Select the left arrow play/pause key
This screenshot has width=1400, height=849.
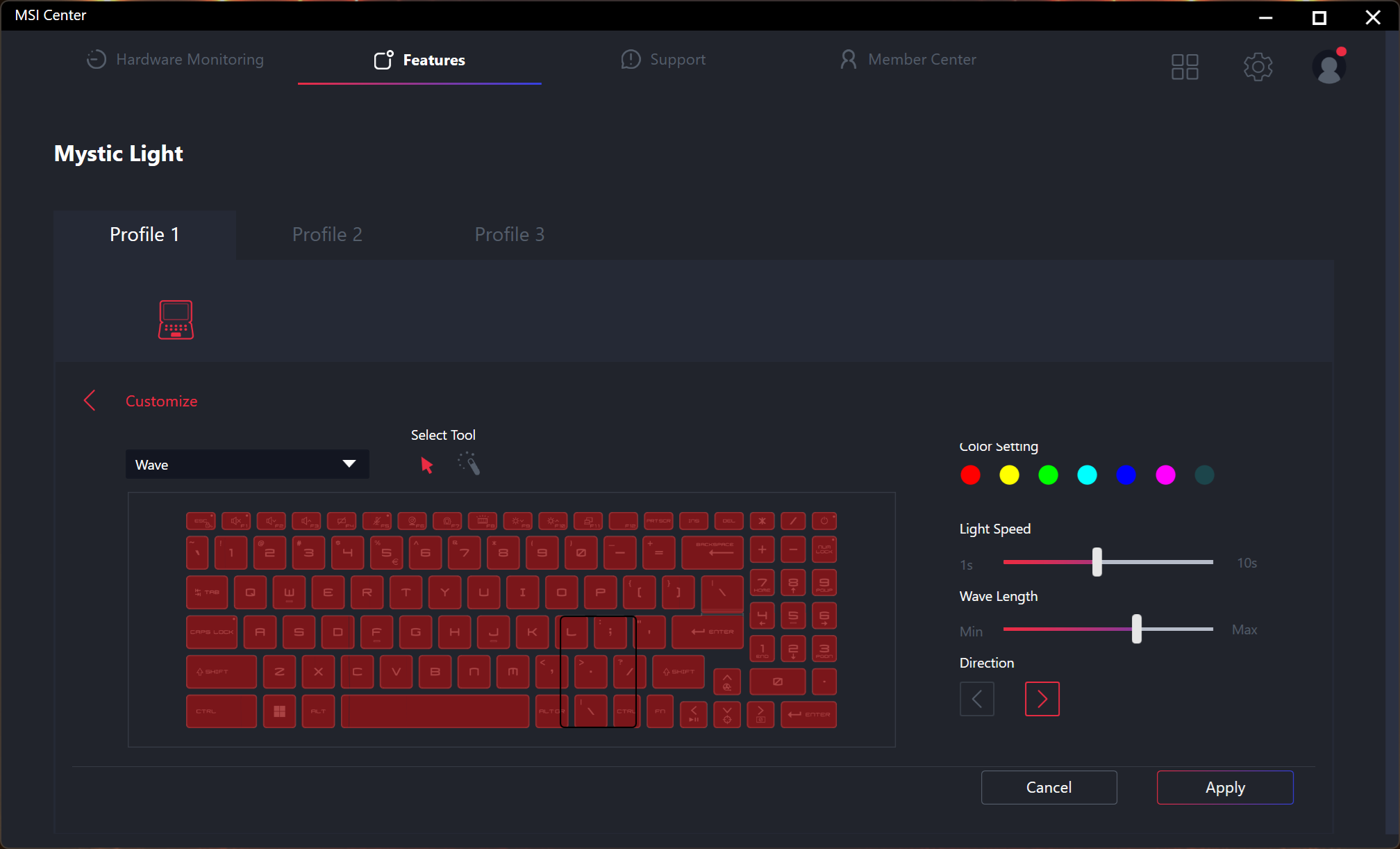[x=694, y=714]
